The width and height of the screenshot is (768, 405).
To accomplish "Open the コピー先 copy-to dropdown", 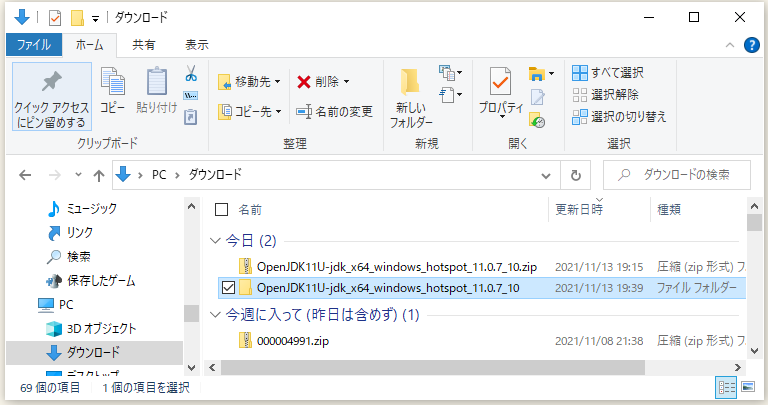I will (x=250, y=112).
